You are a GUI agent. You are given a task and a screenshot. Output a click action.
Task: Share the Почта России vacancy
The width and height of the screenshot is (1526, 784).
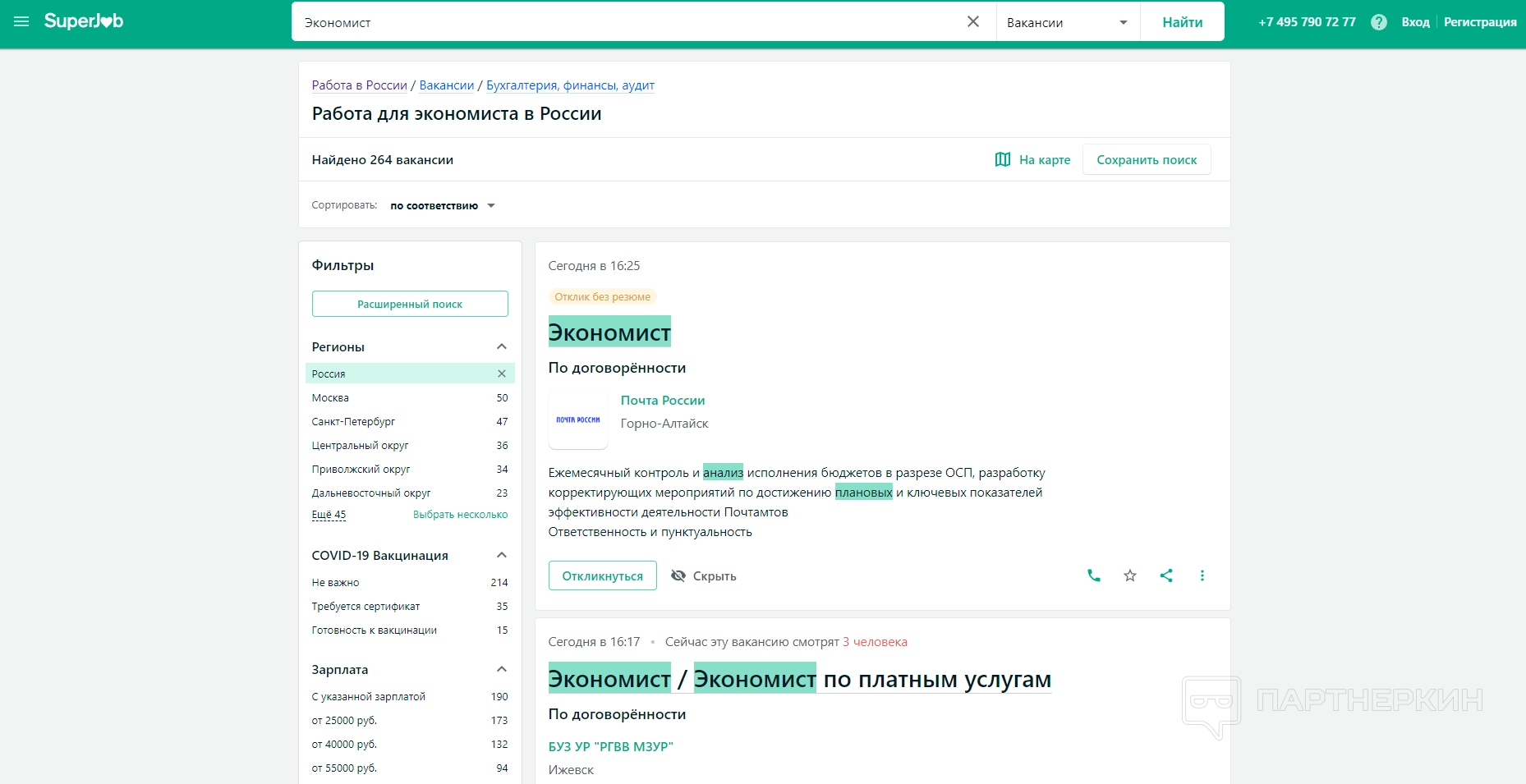[1165, 575]
